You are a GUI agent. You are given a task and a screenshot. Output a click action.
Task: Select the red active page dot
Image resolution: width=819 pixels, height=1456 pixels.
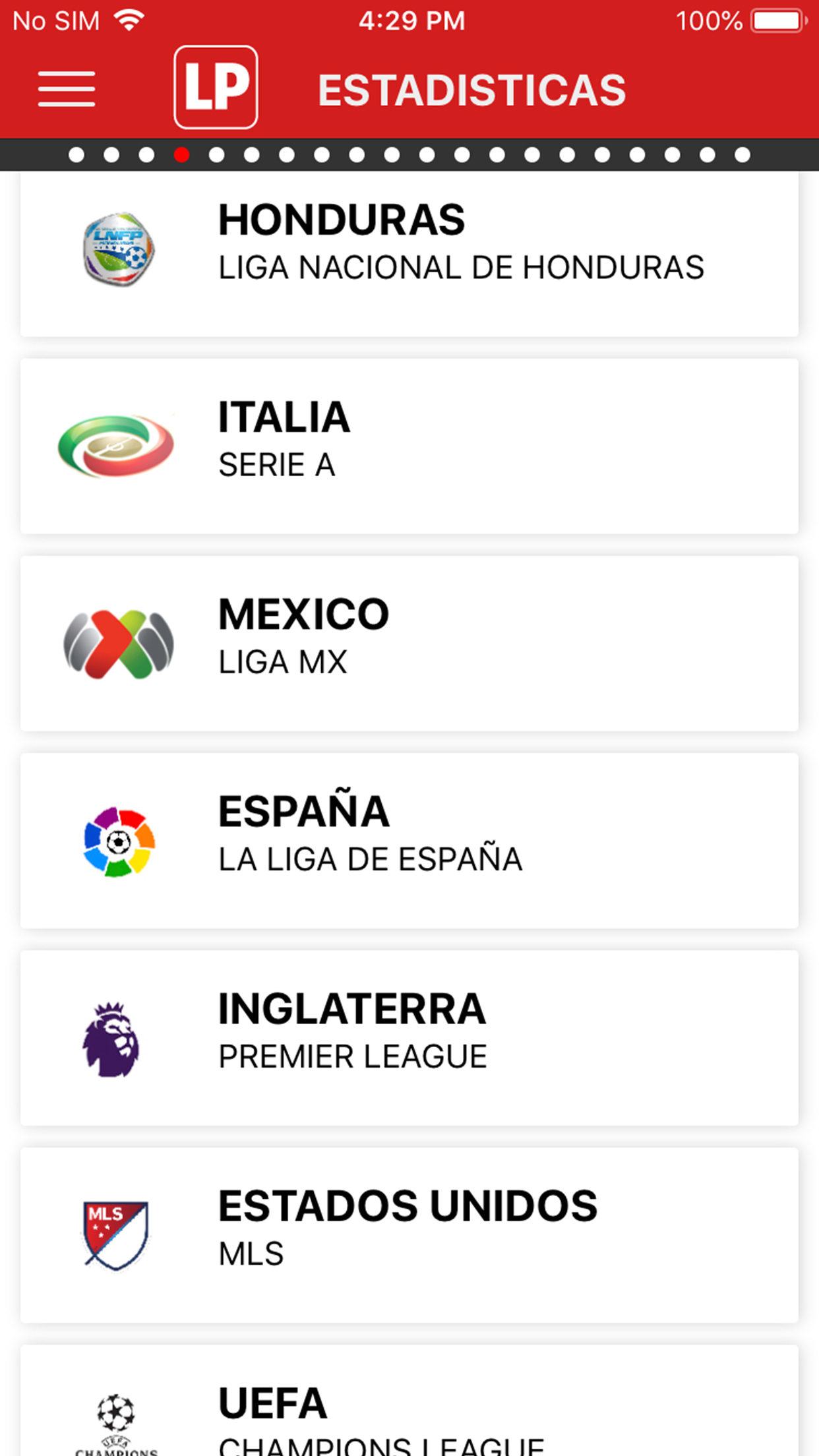181,155
